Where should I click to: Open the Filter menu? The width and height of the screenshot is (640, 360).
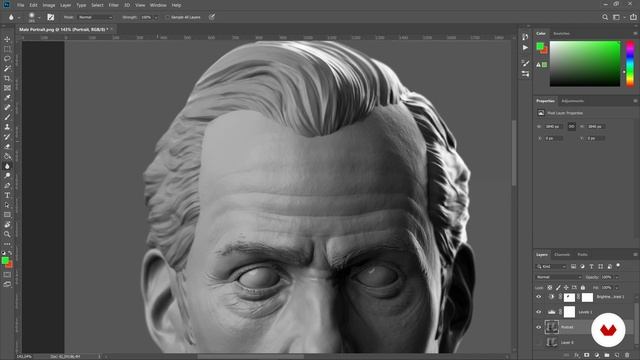coord(113,5)
